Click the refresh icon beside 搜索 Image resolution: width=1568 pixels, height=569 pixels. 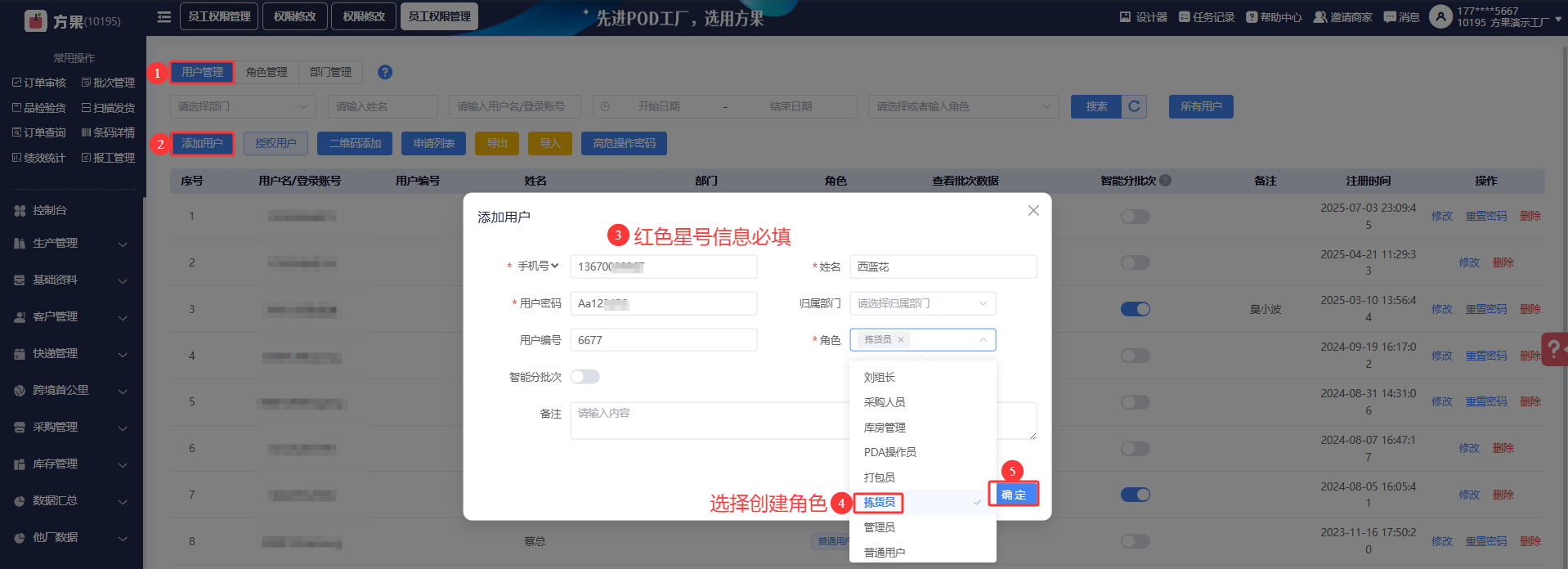1134,106
